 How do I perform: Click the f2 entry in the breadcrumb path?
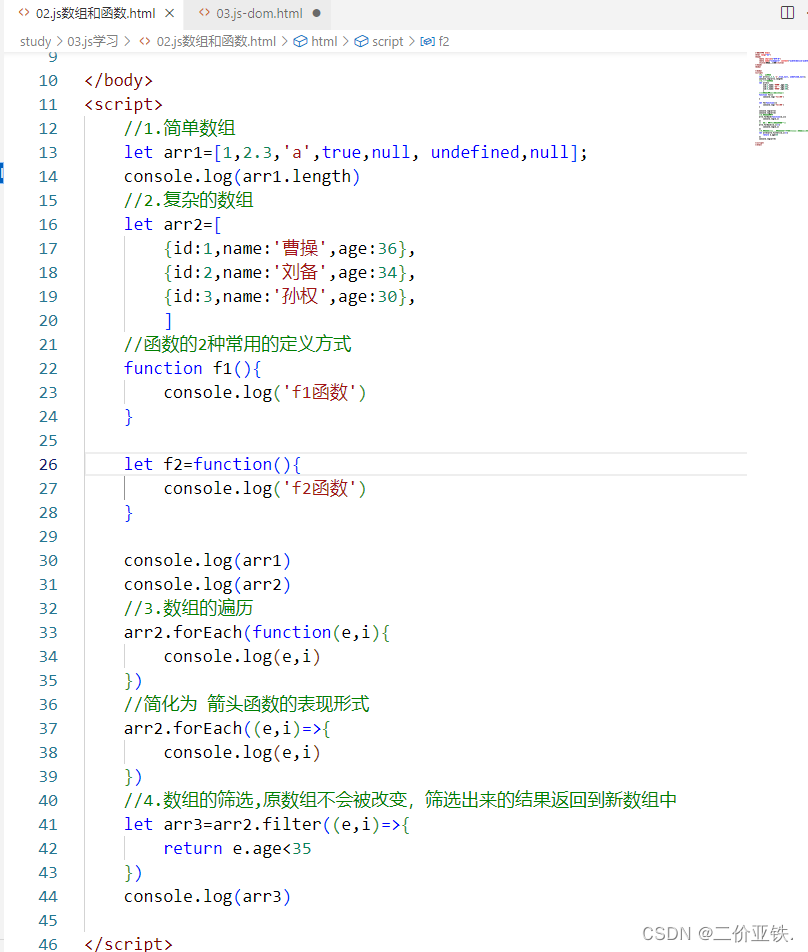point(443,41)
